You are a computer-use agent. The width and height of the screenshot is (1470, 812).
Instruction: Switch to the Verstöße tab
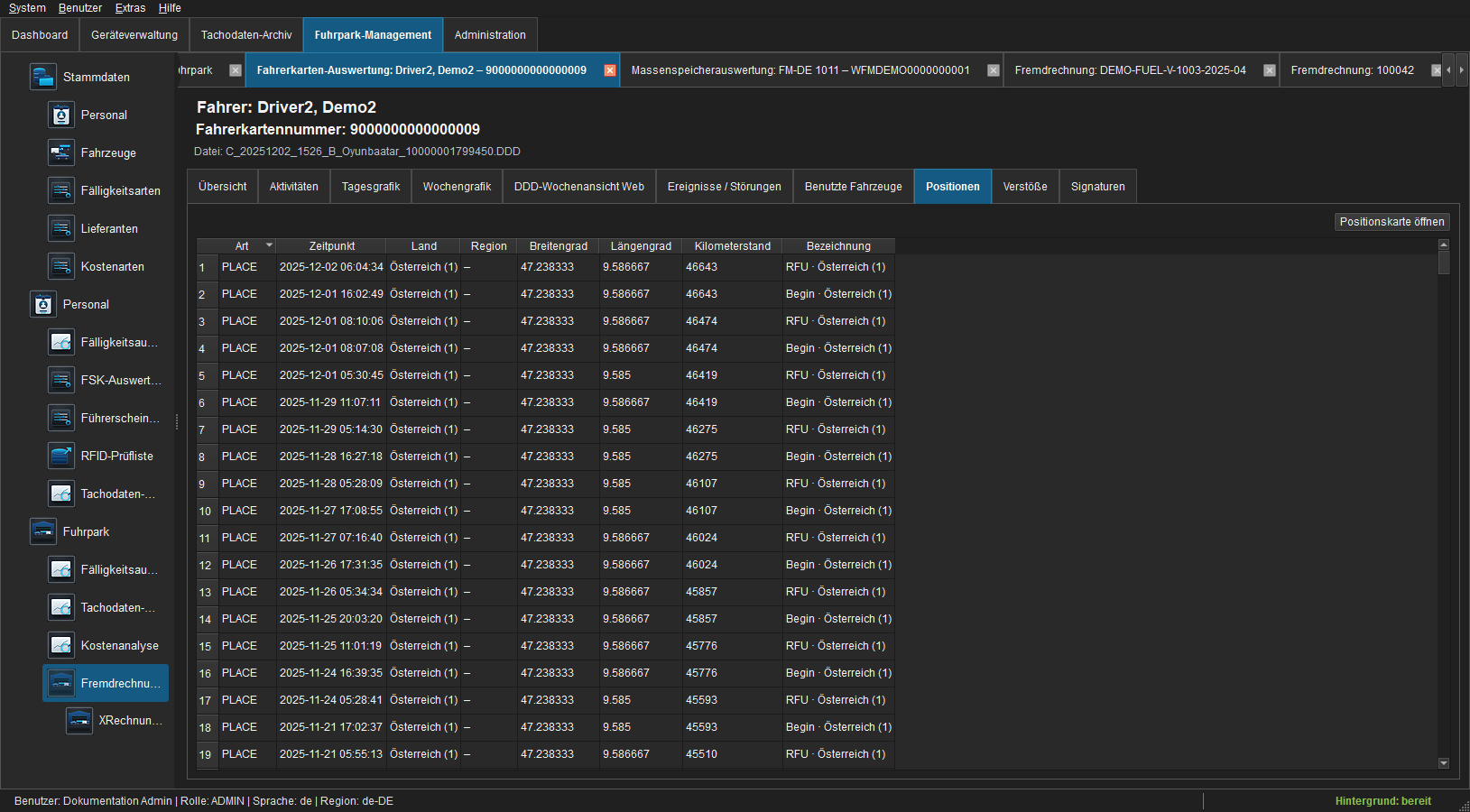click(x=1025, y=187)
